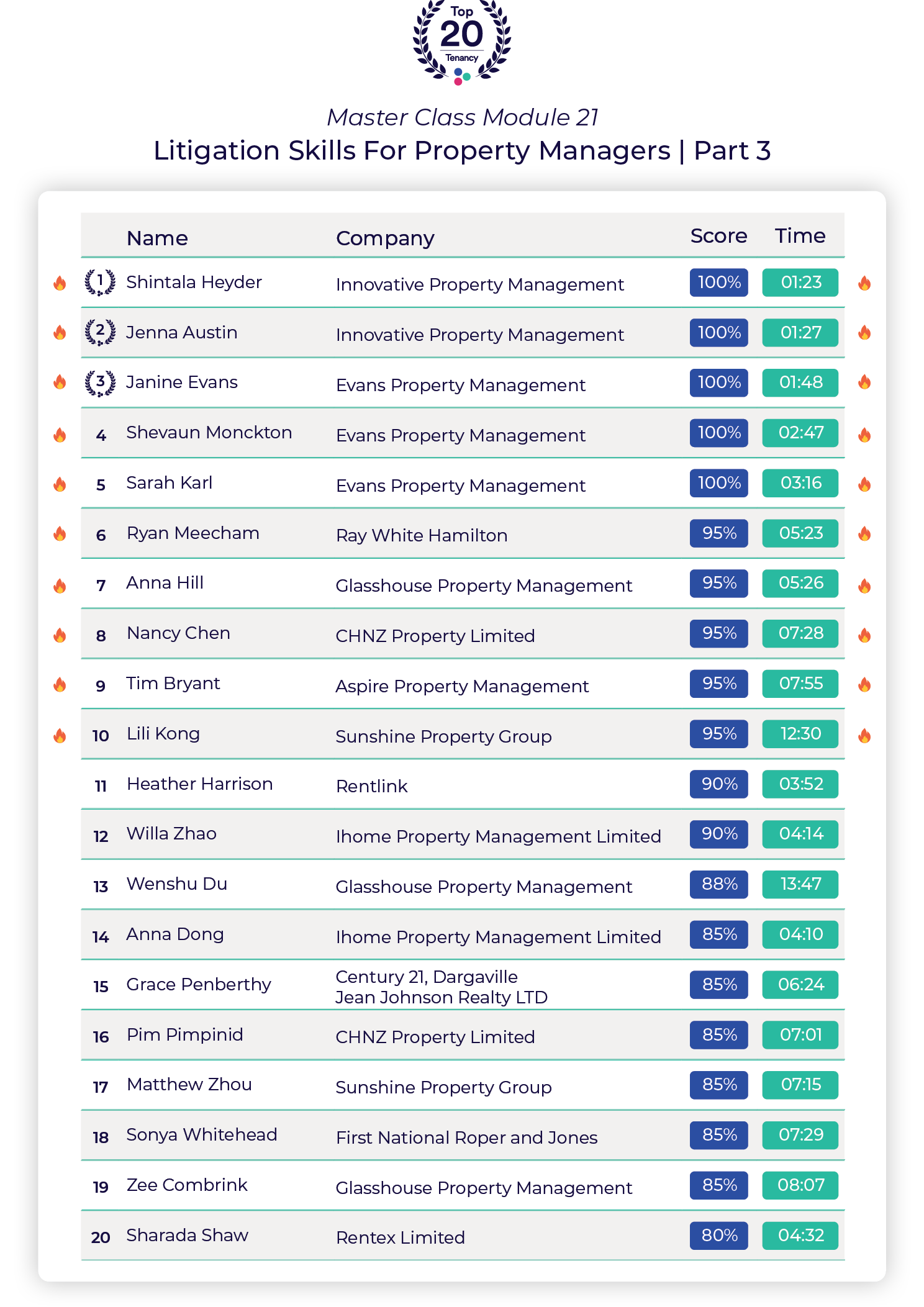Image resolution: width=924 pixels, height=1307 pixels.
Task: Click the Rentex Limited company name
Action: pyautogui.click(x=401, y=1237)
